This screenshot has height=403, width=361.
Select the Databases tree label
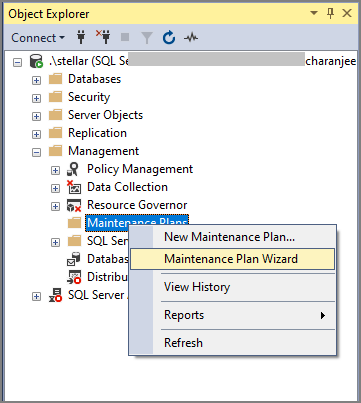coord(95,79)
